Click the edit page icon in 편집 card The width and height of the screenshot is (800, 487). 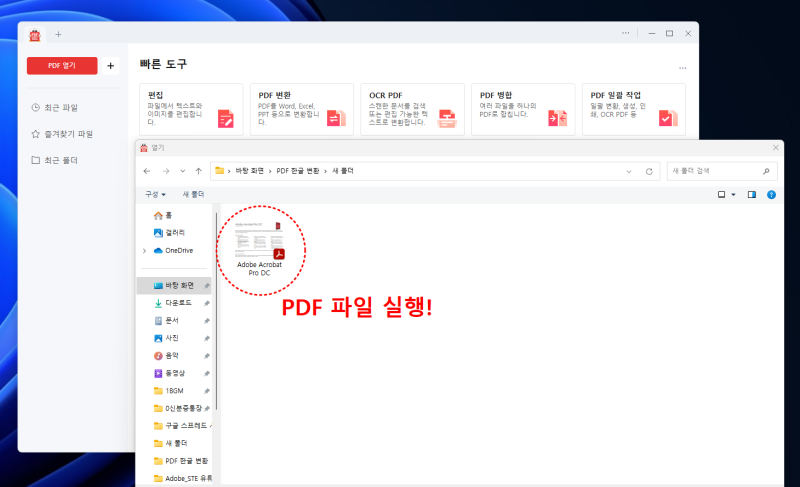tap(226, 118)
